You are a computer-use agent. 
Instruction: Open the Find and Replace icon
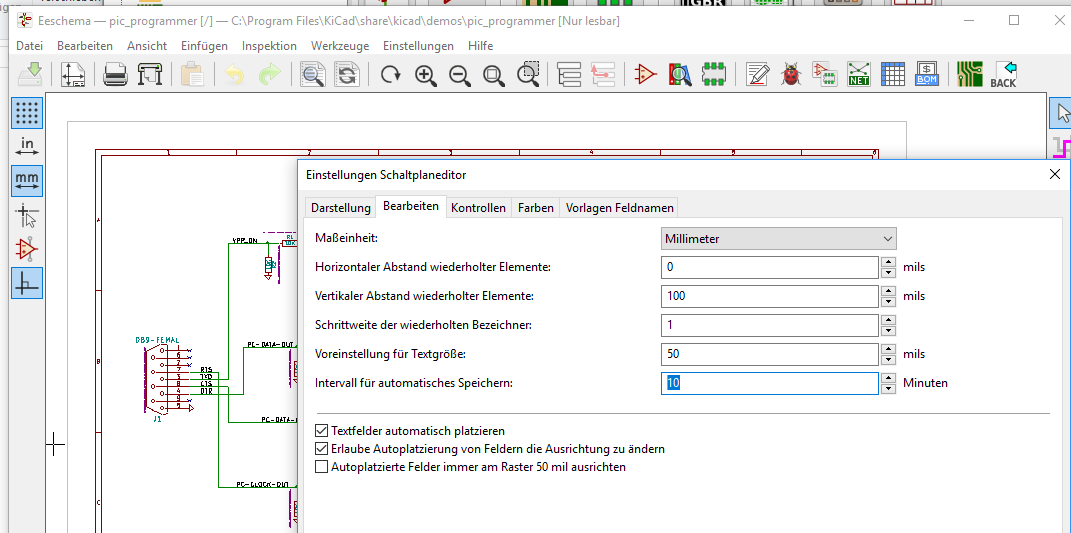[x=347, y=74]
